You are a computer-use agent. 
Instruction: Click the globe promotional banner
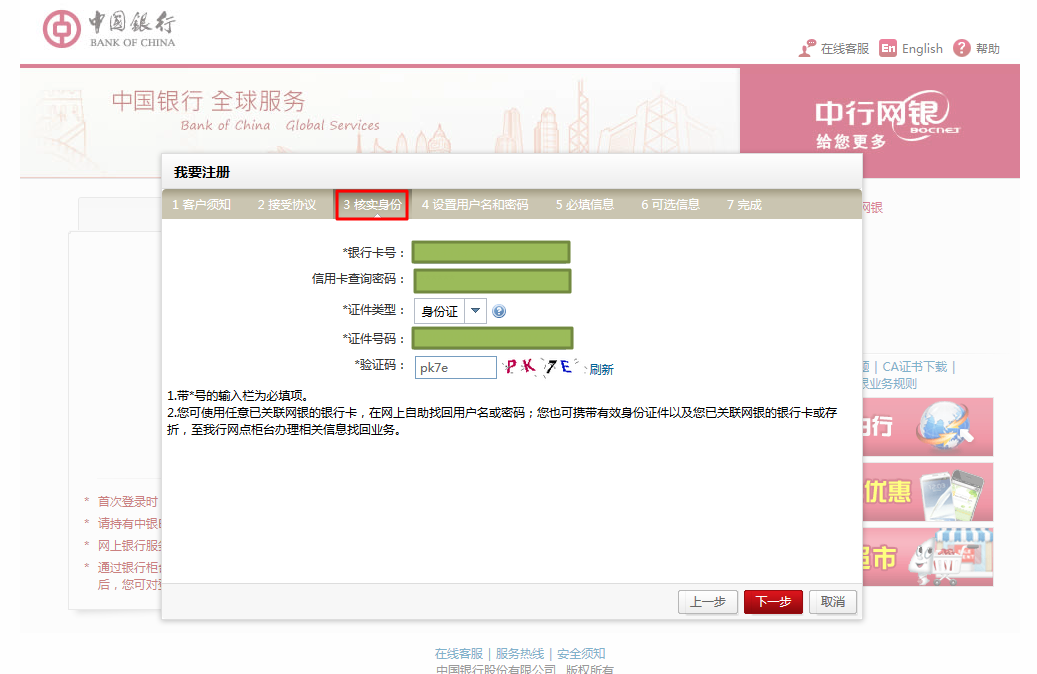(x=928, y=427)
